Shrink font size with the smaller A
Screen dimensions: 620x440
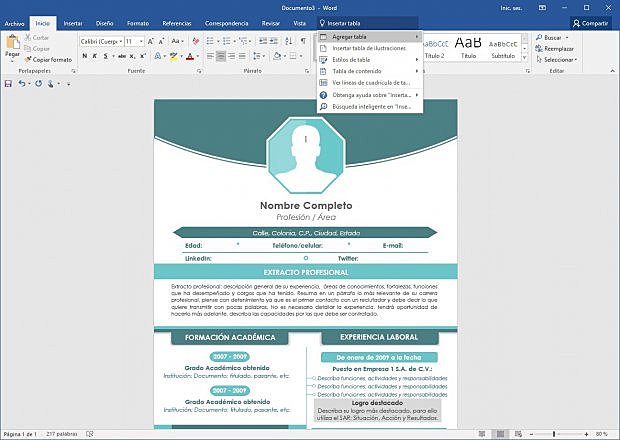tap(161, 41)
